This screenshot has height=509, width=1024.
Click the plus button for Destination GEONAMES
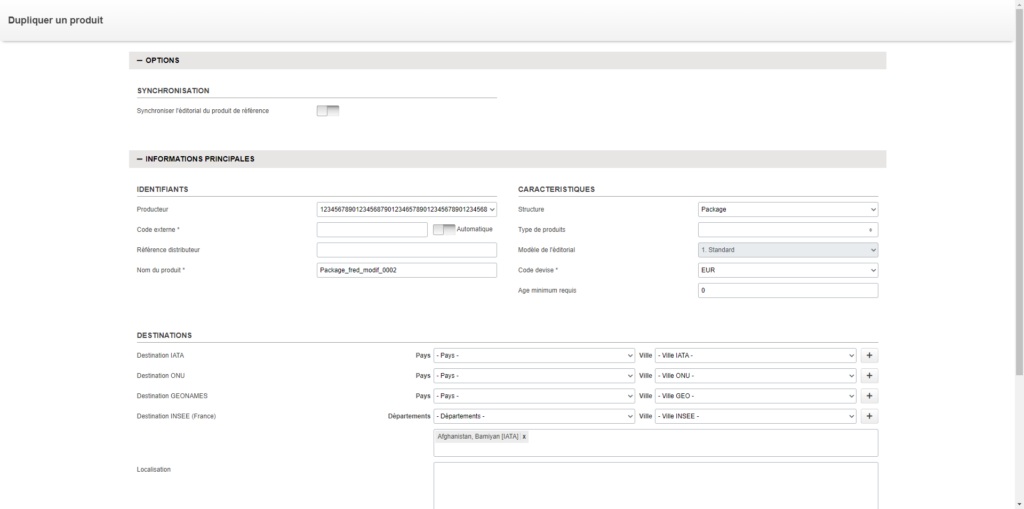[869, 396]
